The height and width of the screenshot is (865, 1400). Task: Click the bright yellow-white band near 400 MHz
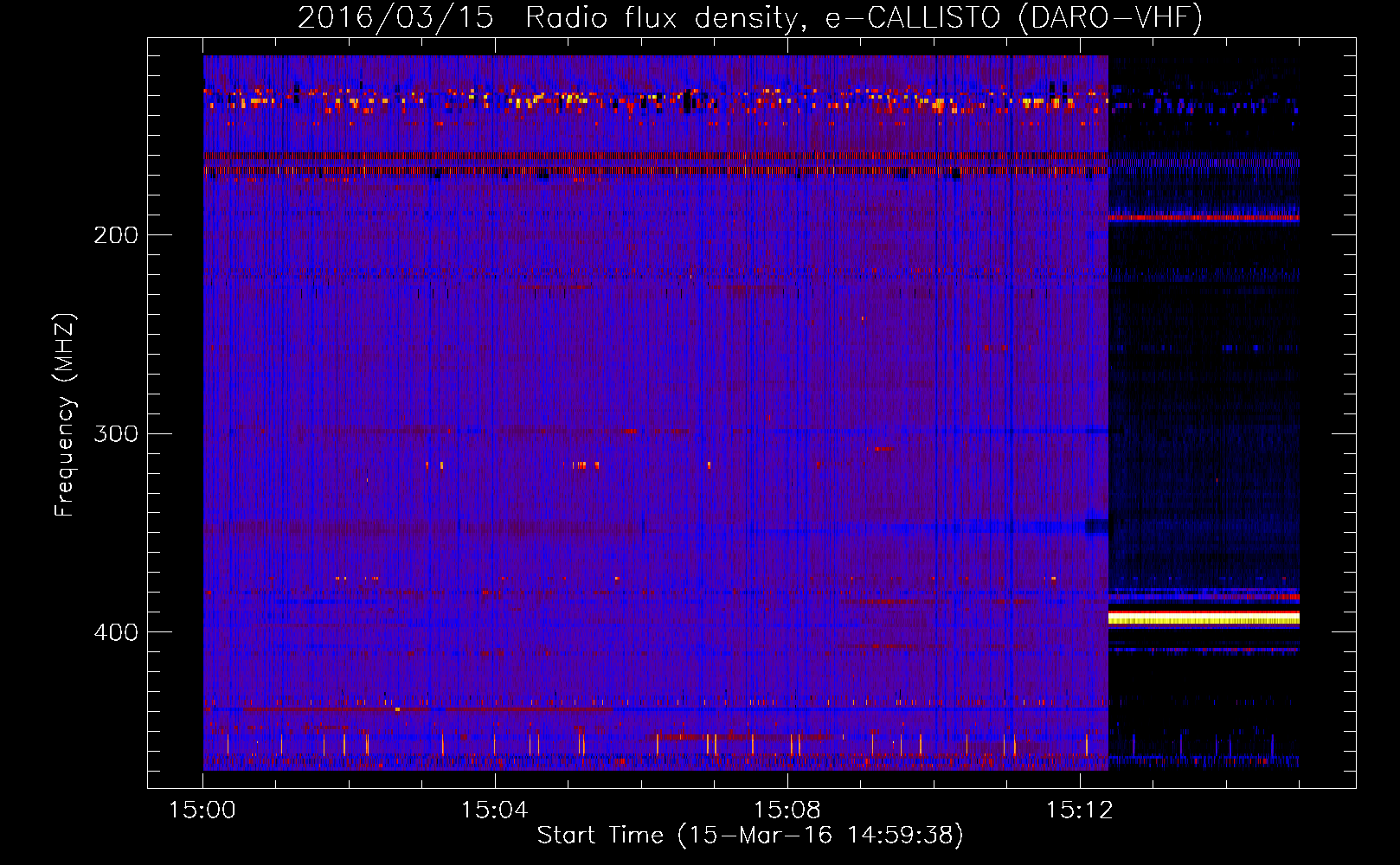pyautogui.click(x=1204, y=618)
